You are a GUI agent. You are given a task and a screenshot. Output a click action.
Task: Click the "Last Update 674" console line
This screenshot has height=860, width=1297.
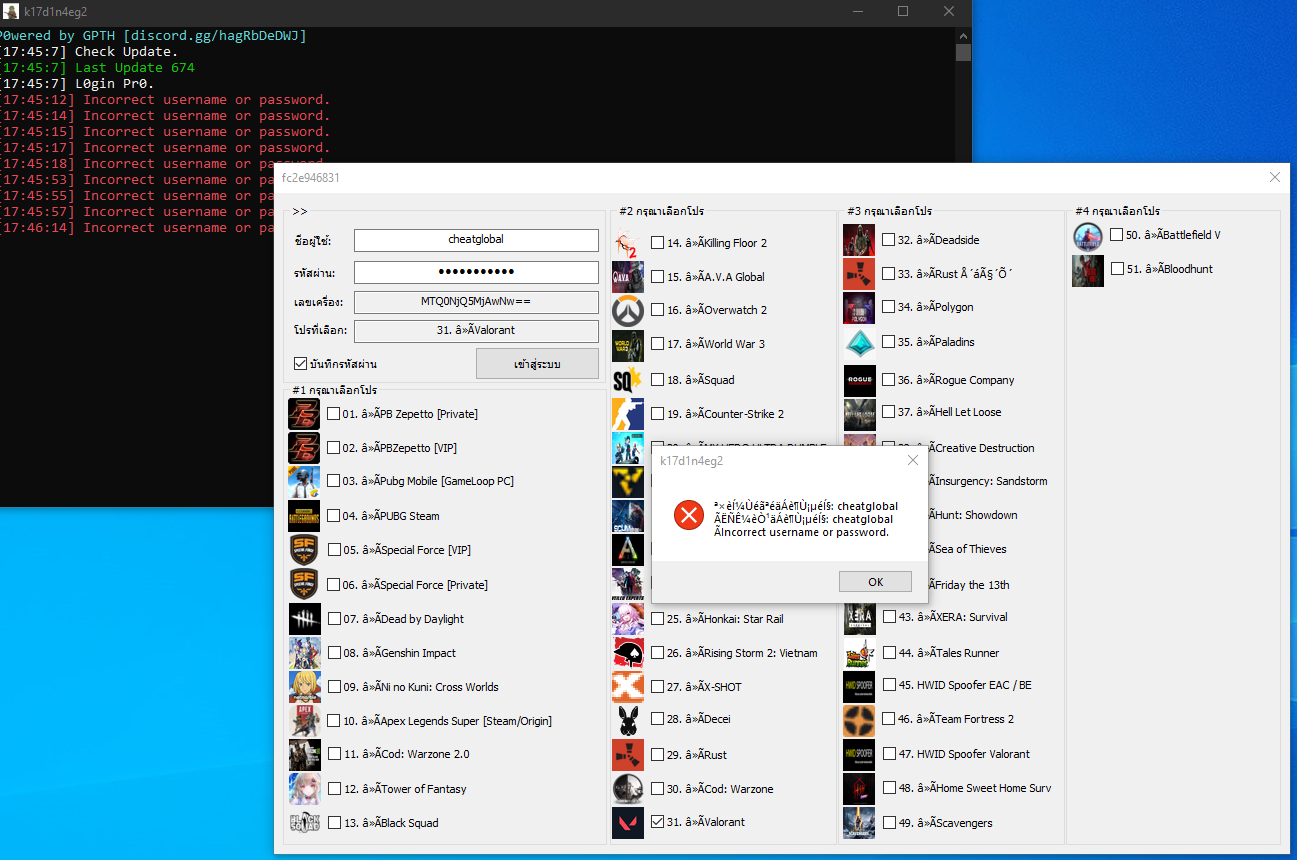pos(135,68)
